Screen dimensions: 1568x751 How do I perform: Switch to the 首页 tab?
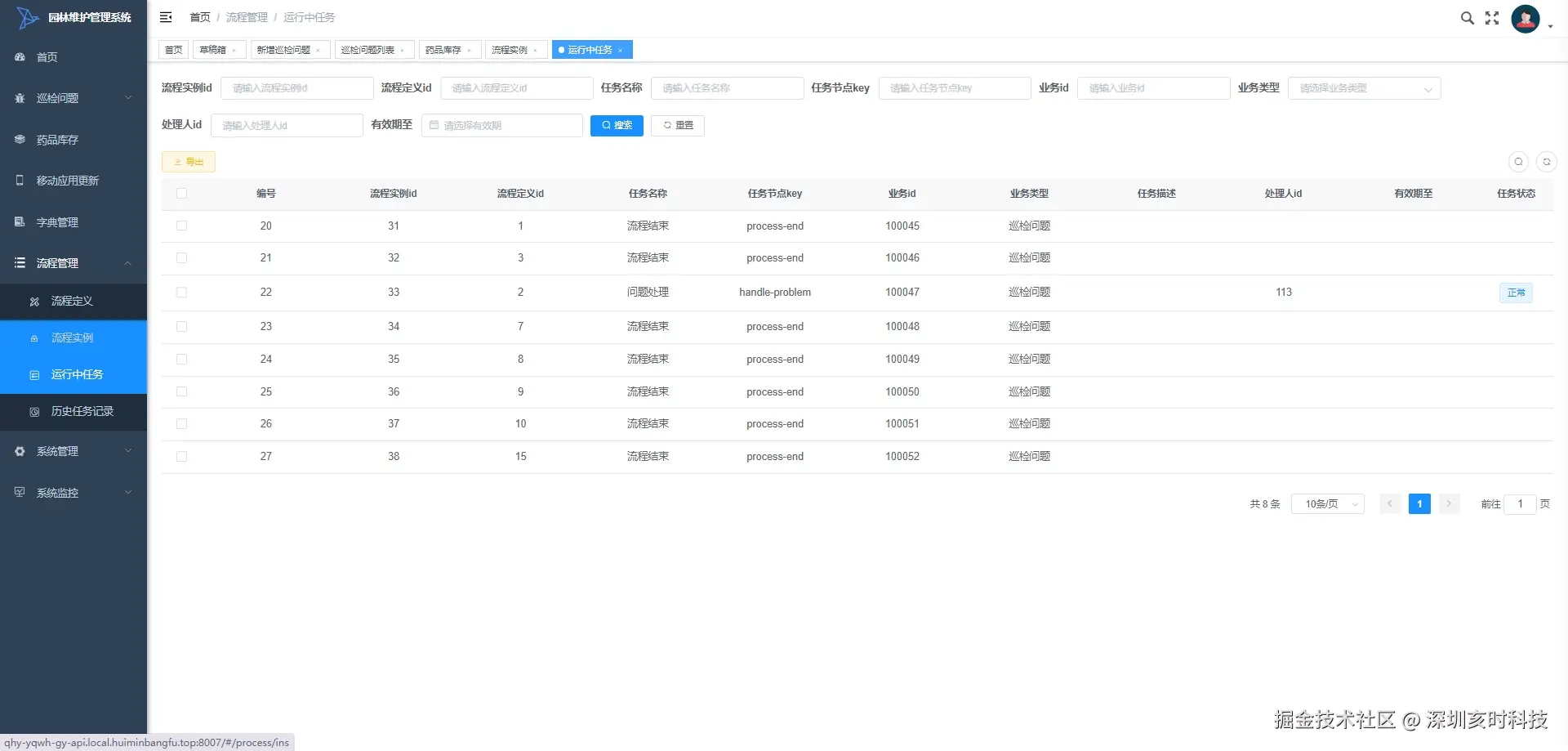coord(173,50)
